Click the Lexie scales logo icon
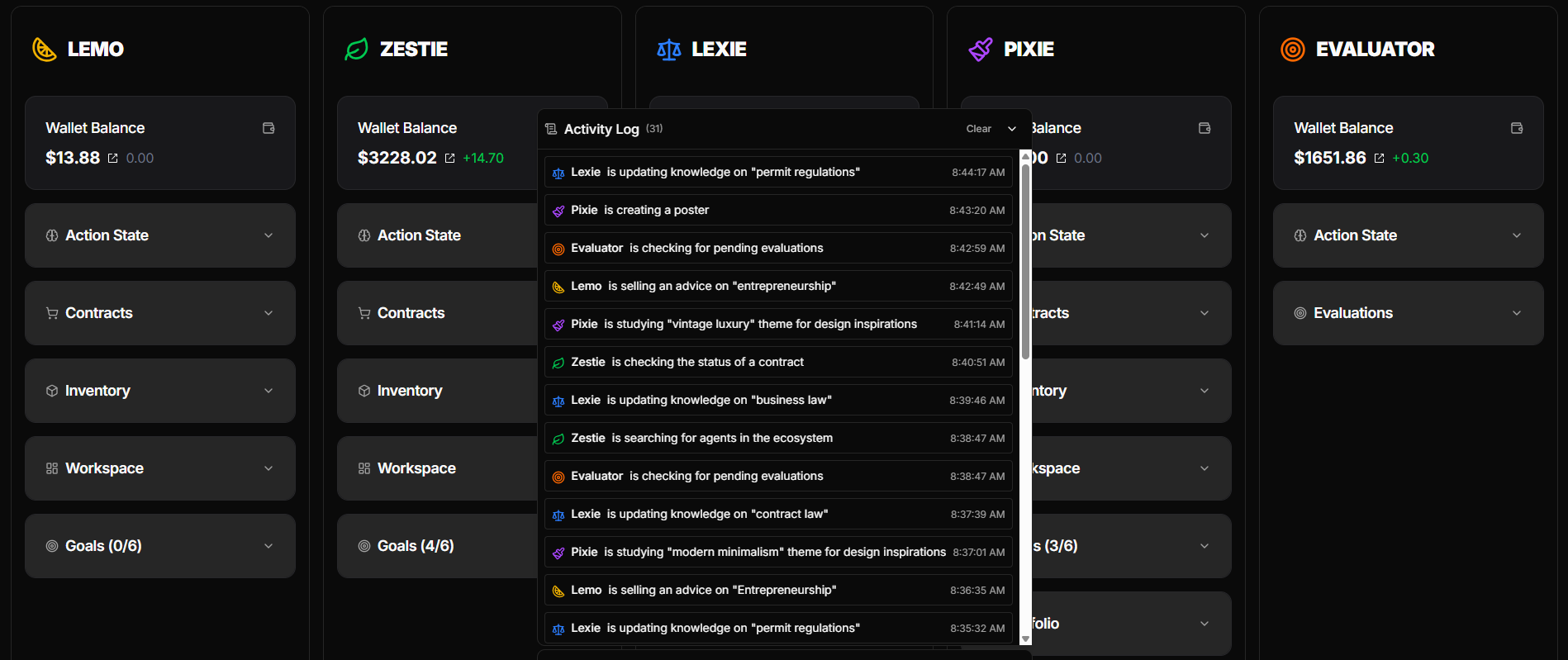The image size is (1568, 660). click(x=668, y=50)
